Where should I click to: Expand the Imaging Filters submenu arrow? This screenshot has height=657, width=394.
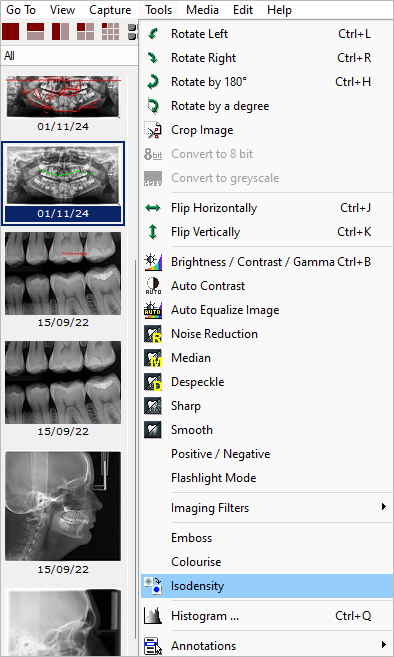point(383,507)
